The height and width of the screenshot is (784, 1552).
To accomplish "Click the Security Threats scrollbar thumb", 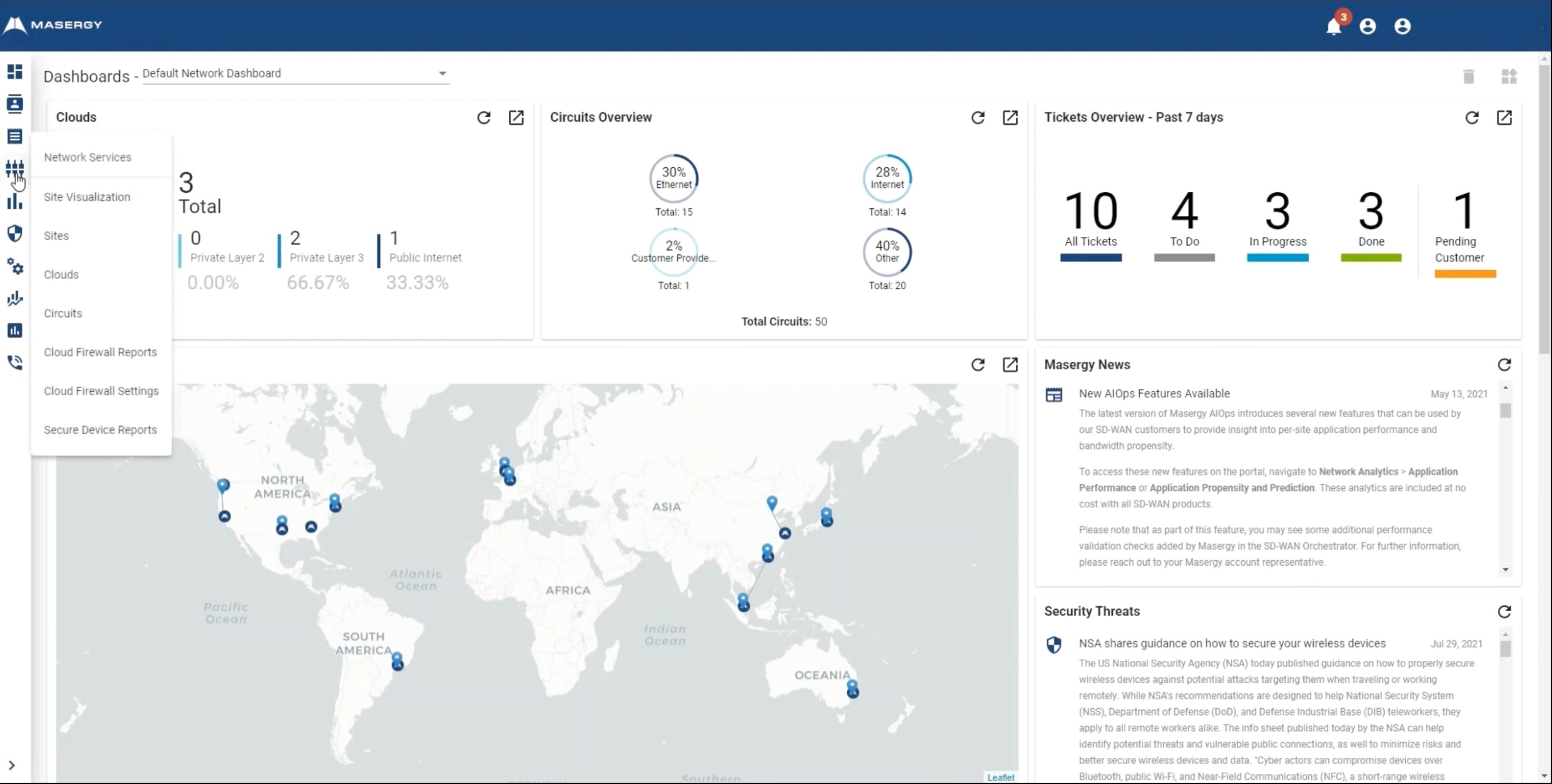I will 1505,649.
